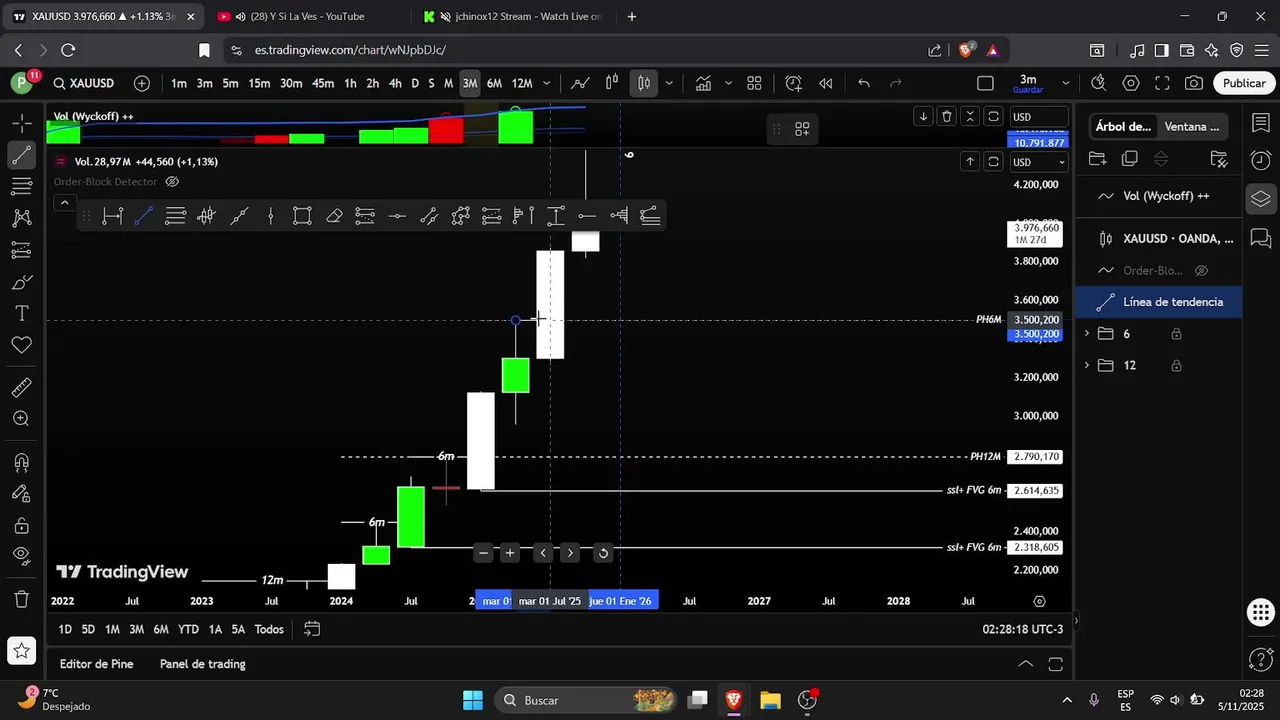Move the Vol Wyckoff pane down
This screenshot has width=1280, height=720.
click(x=924, y=117)
